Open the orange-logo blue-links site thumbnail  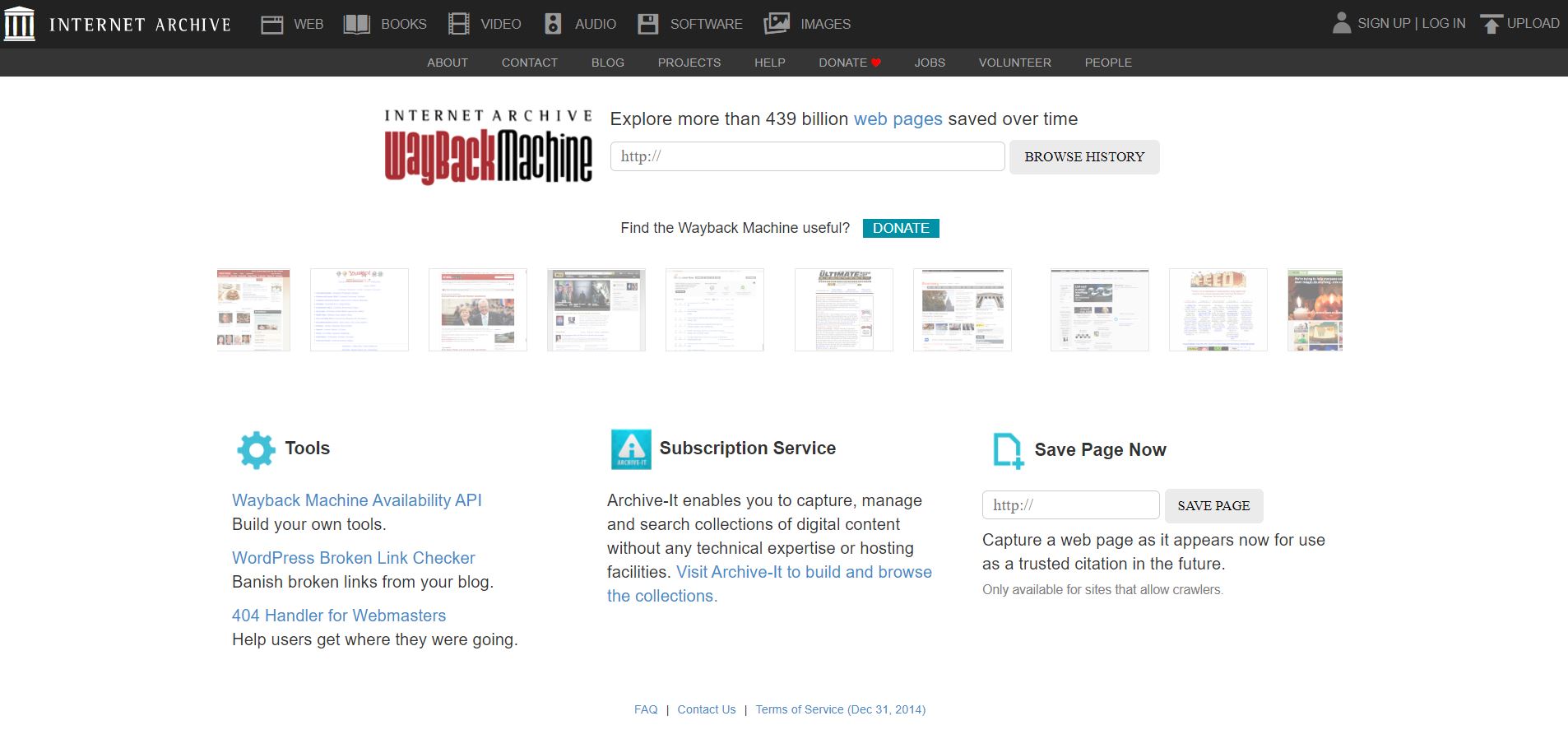[x=1218, y=309]
